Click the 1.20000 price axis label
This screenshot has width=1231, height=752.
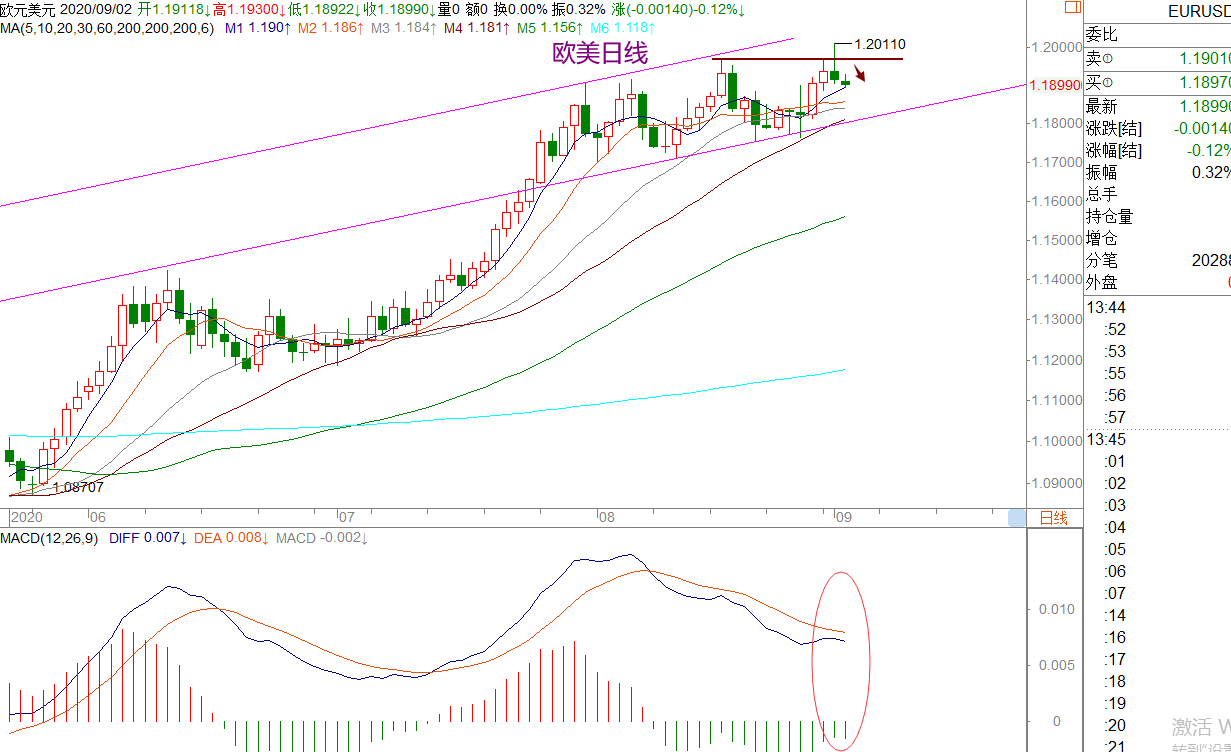(1055, 47)
